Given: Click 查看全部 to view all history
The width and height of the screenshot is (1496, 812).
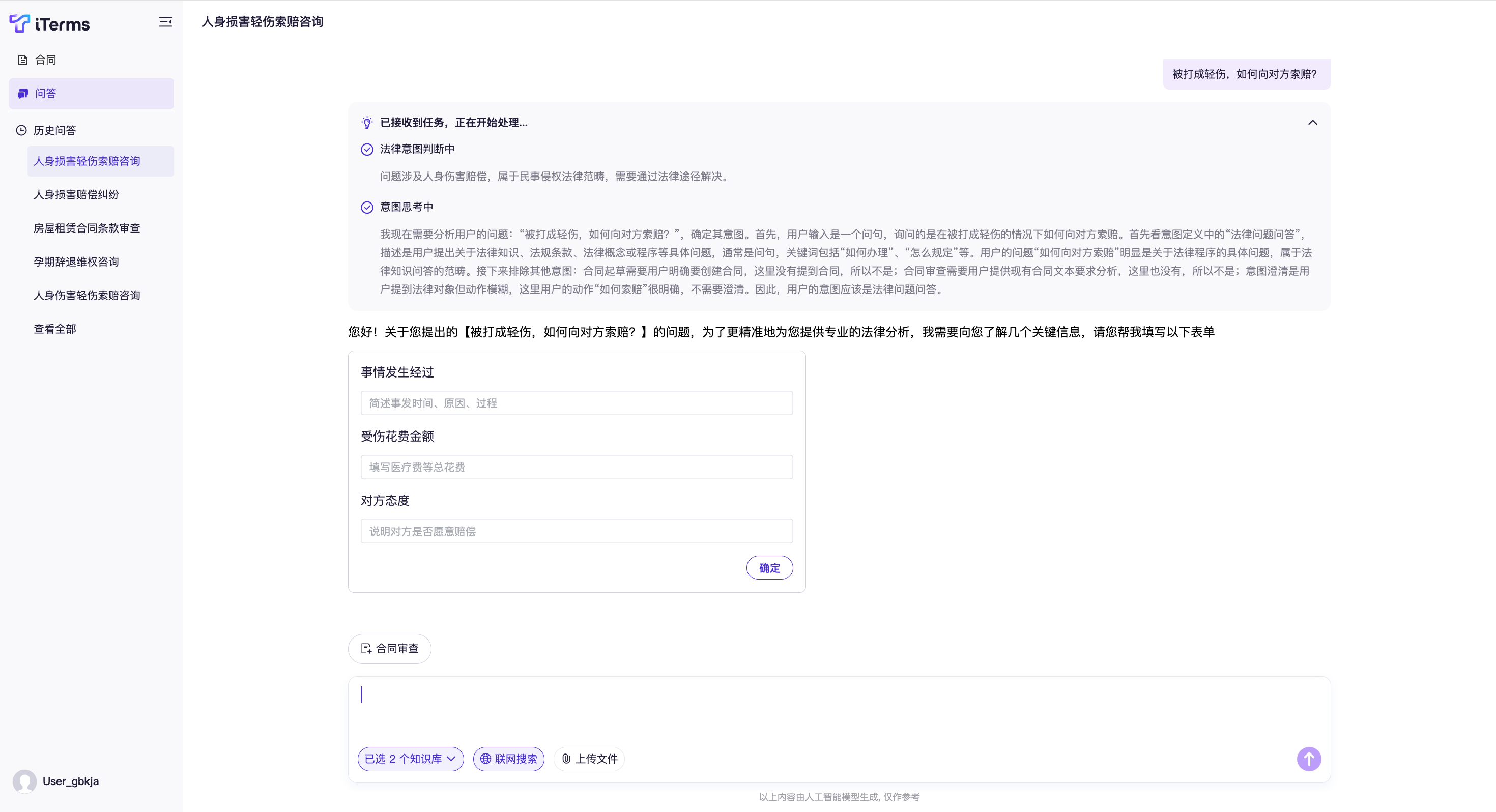Looking at the screenshot, I should pos(54,329).
